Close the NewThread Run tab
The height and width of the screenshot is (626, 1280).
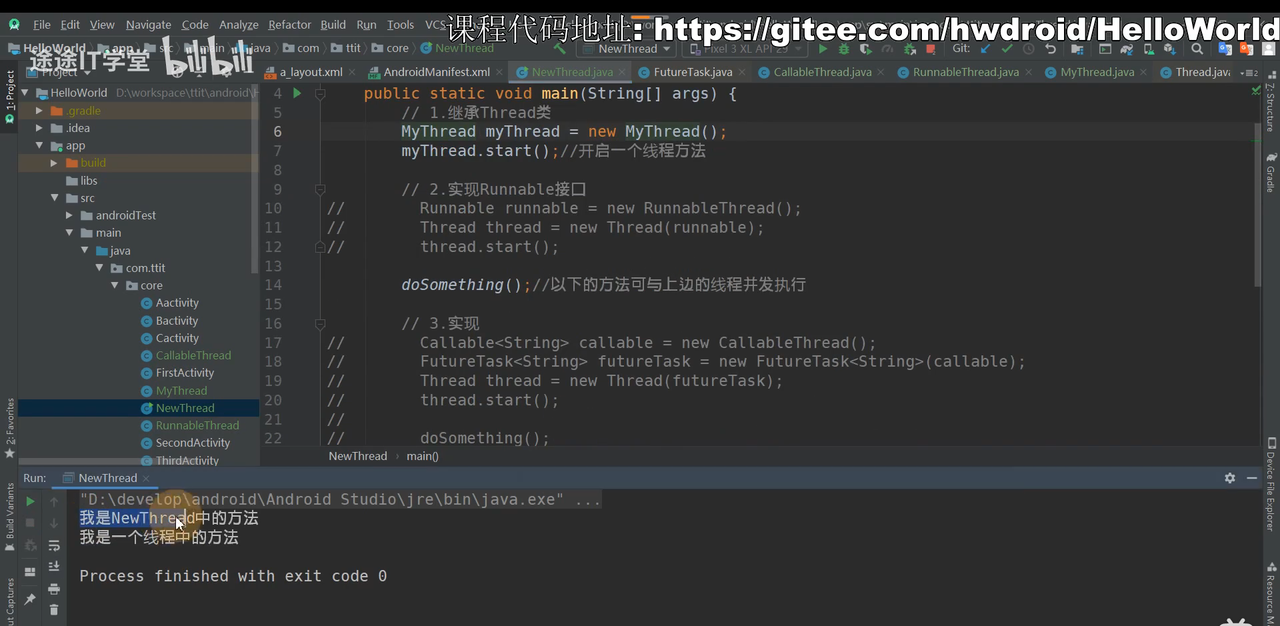tap(148, 478)
